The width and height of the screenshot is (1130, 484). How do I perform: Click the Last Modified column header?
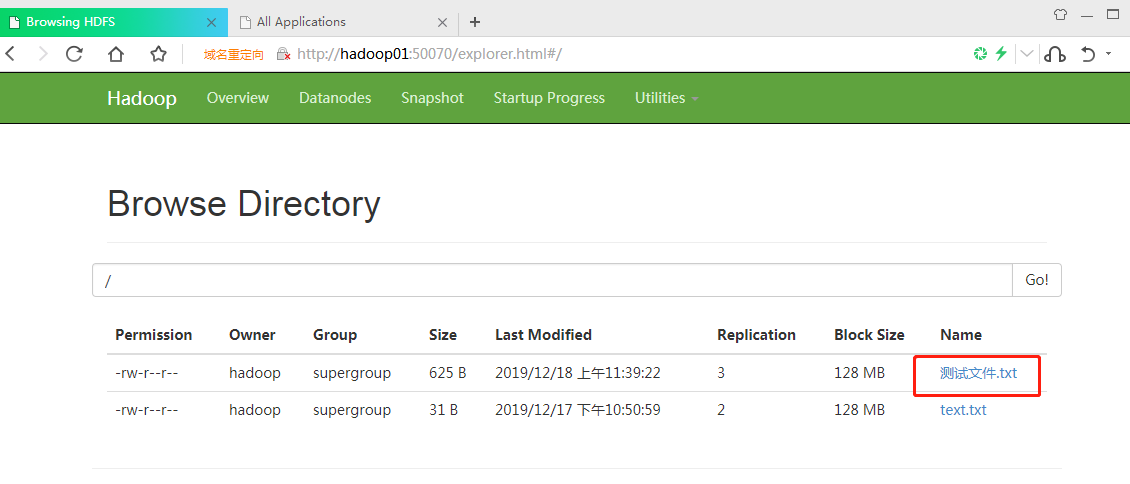(543, 335)
